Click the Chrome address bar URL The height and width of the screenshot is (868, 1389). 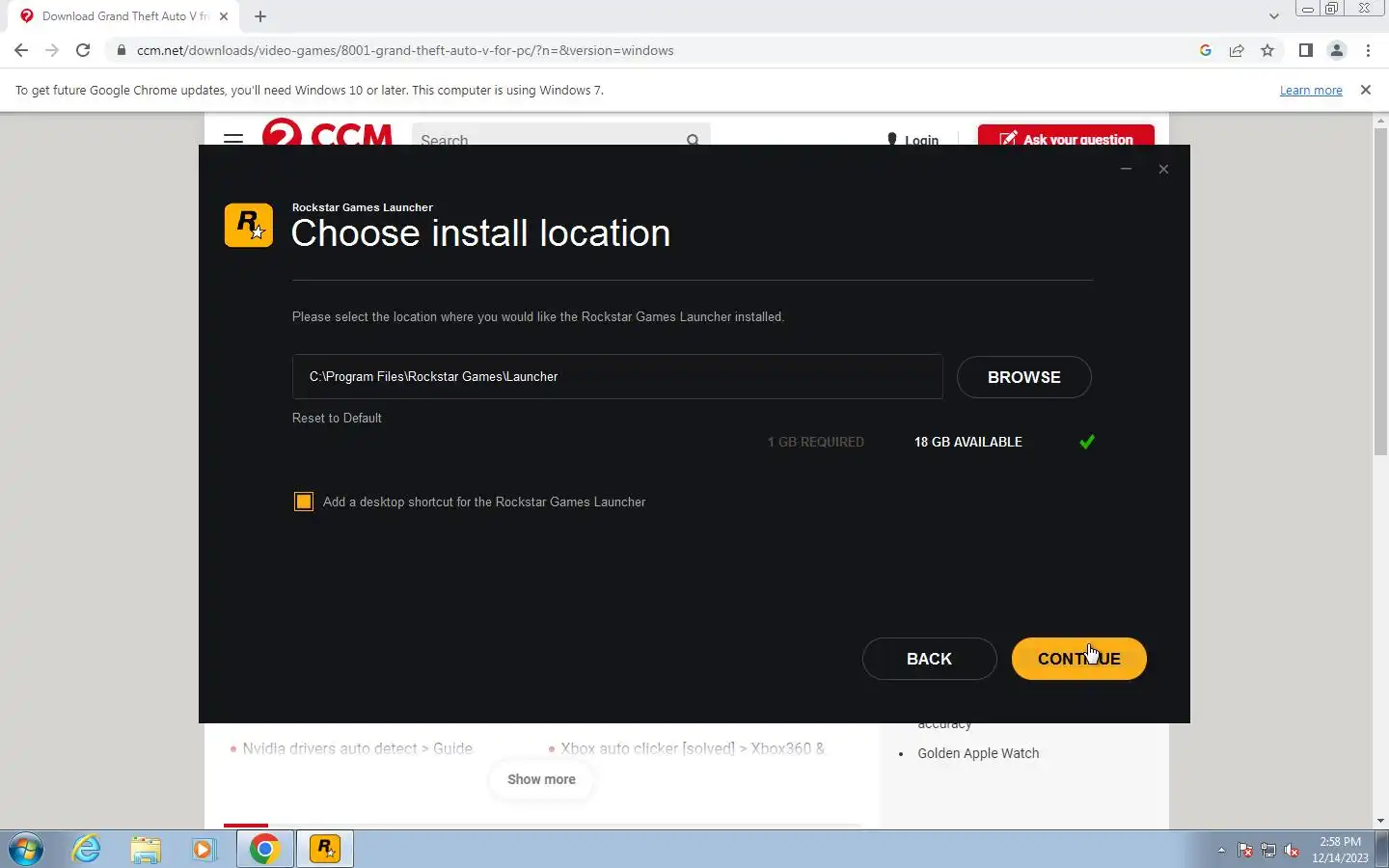coord(405,50)
